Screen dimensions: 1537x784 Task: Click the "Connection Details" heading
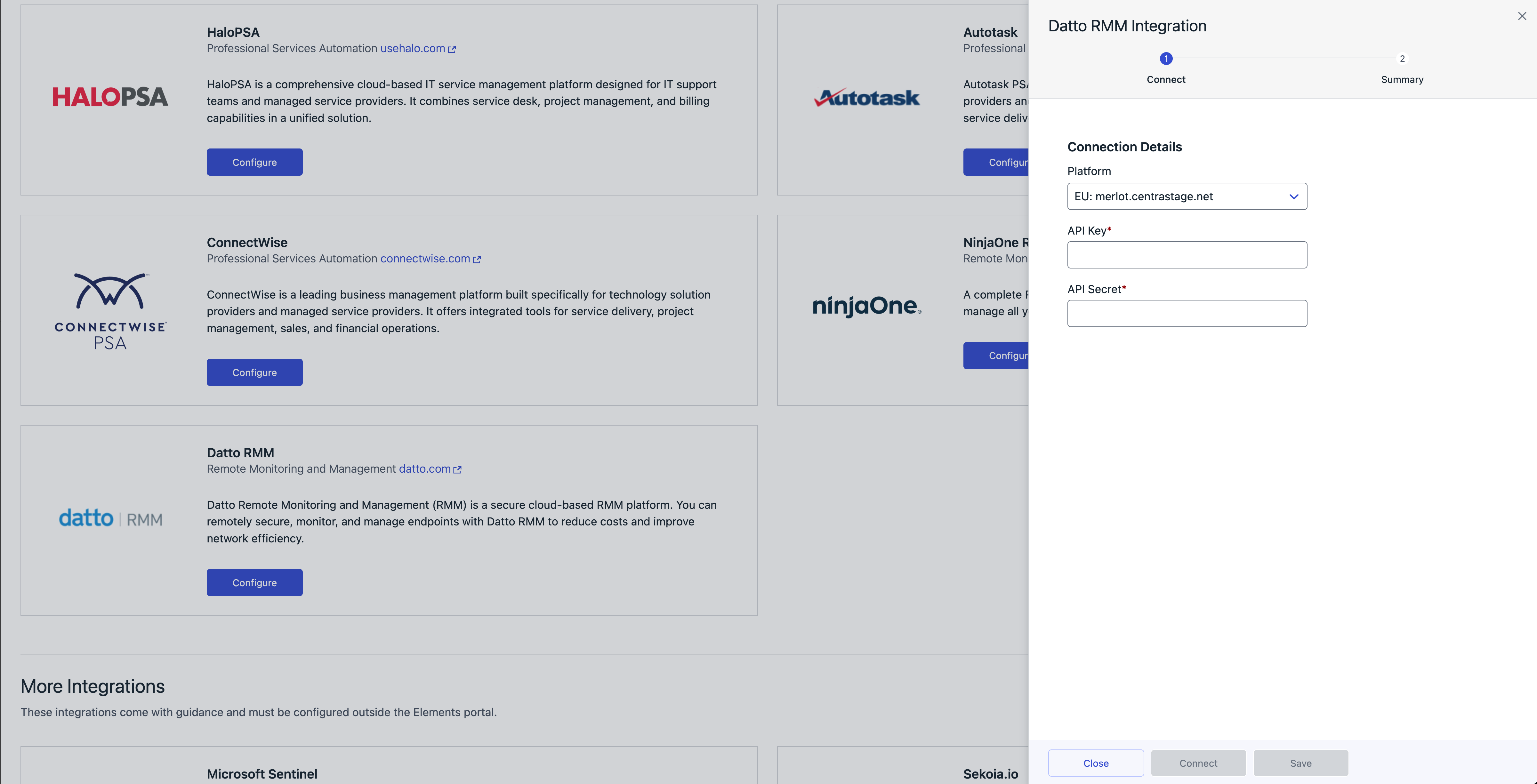(x=1125, y=147)
